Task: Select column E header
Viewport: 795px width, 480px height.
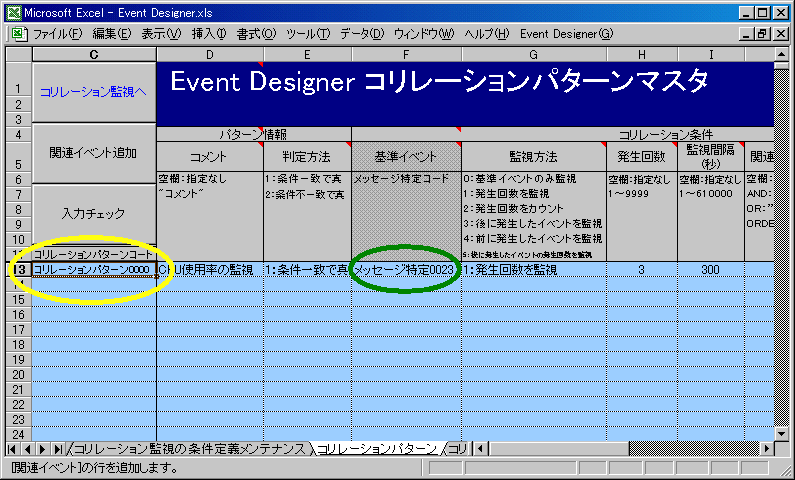Action: pyautogui.click(x=307, y=54)
